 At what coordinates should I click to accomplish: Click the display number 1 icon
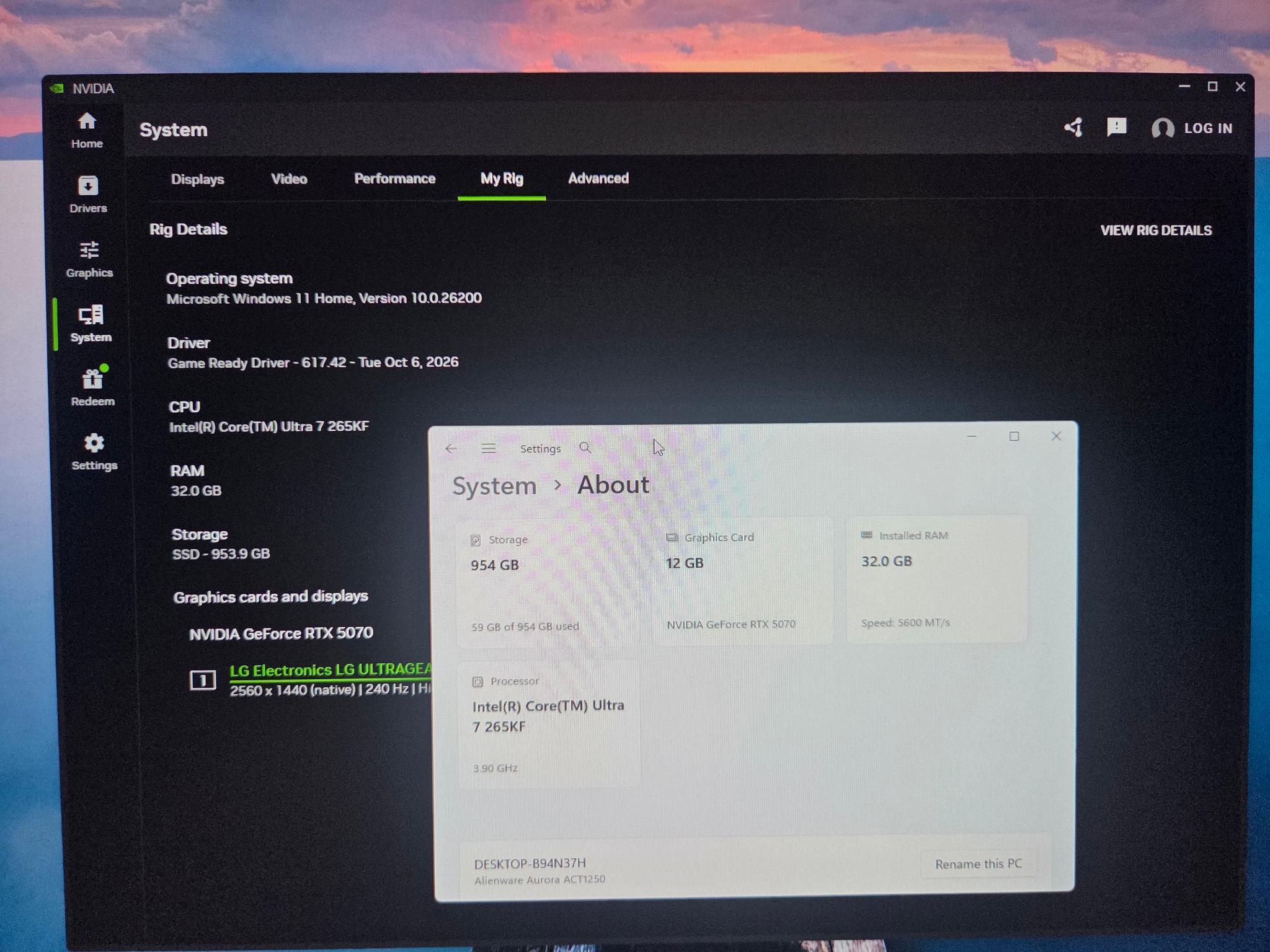point(203,681)
